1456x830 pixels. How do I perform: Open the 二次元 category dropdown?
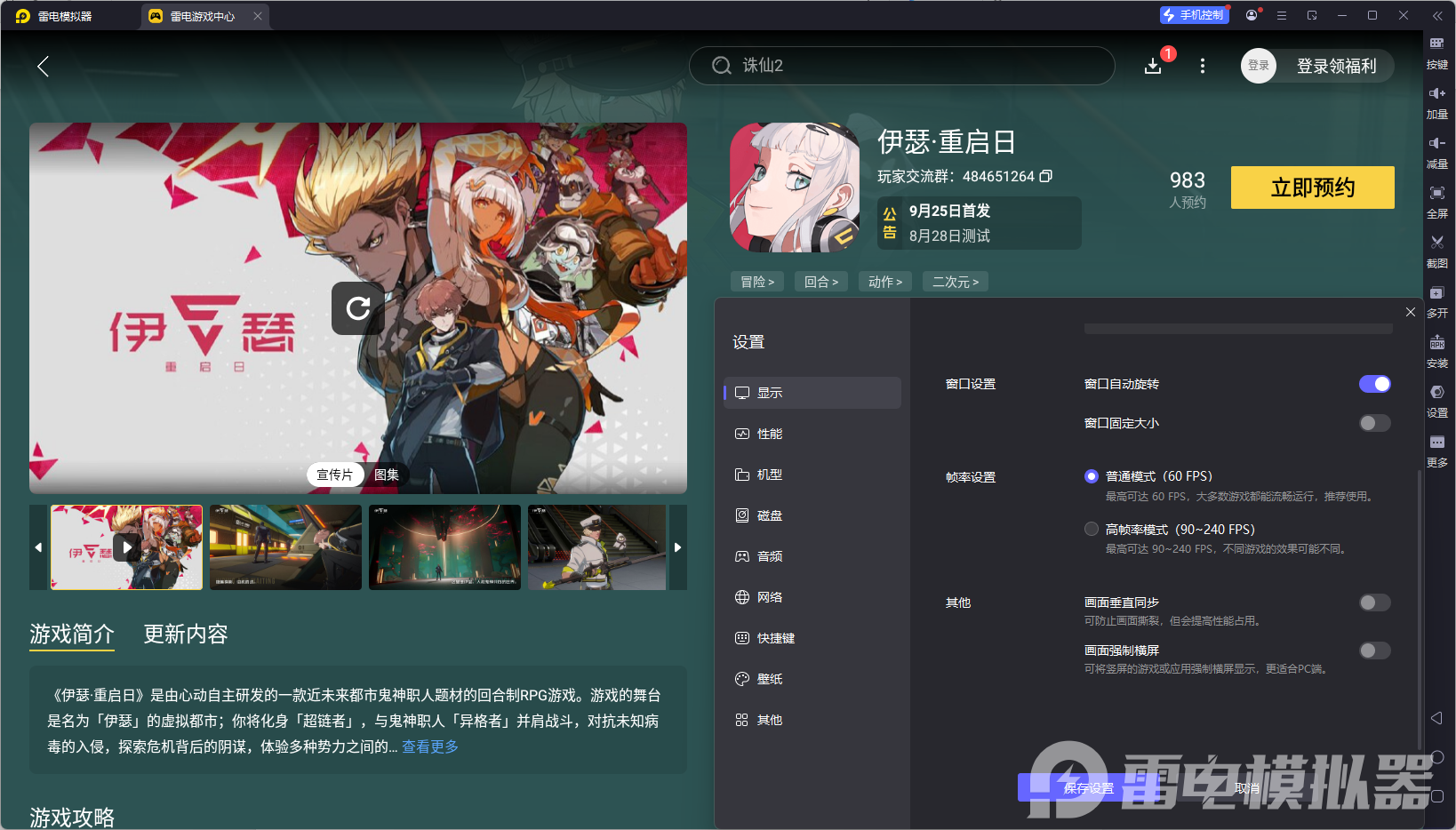pos(955,281)
